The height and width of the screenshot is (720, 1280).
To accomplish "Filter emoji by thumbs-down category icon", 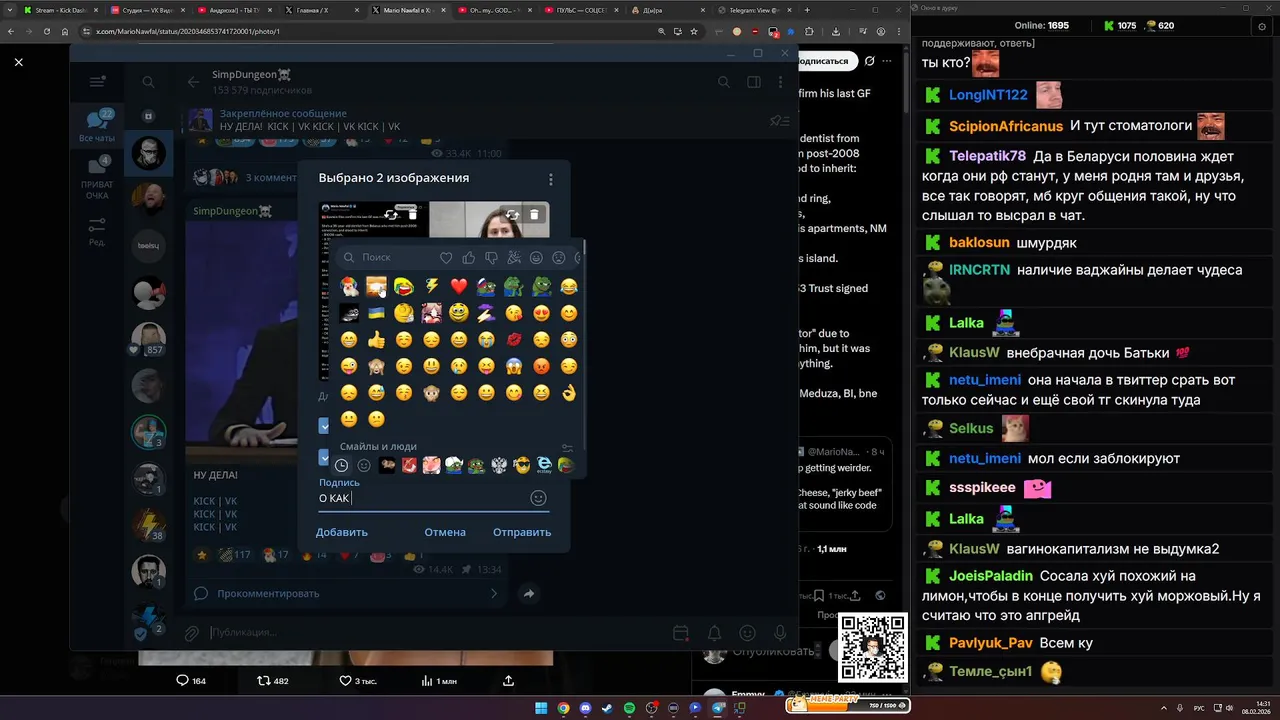I will click(491, 257).
